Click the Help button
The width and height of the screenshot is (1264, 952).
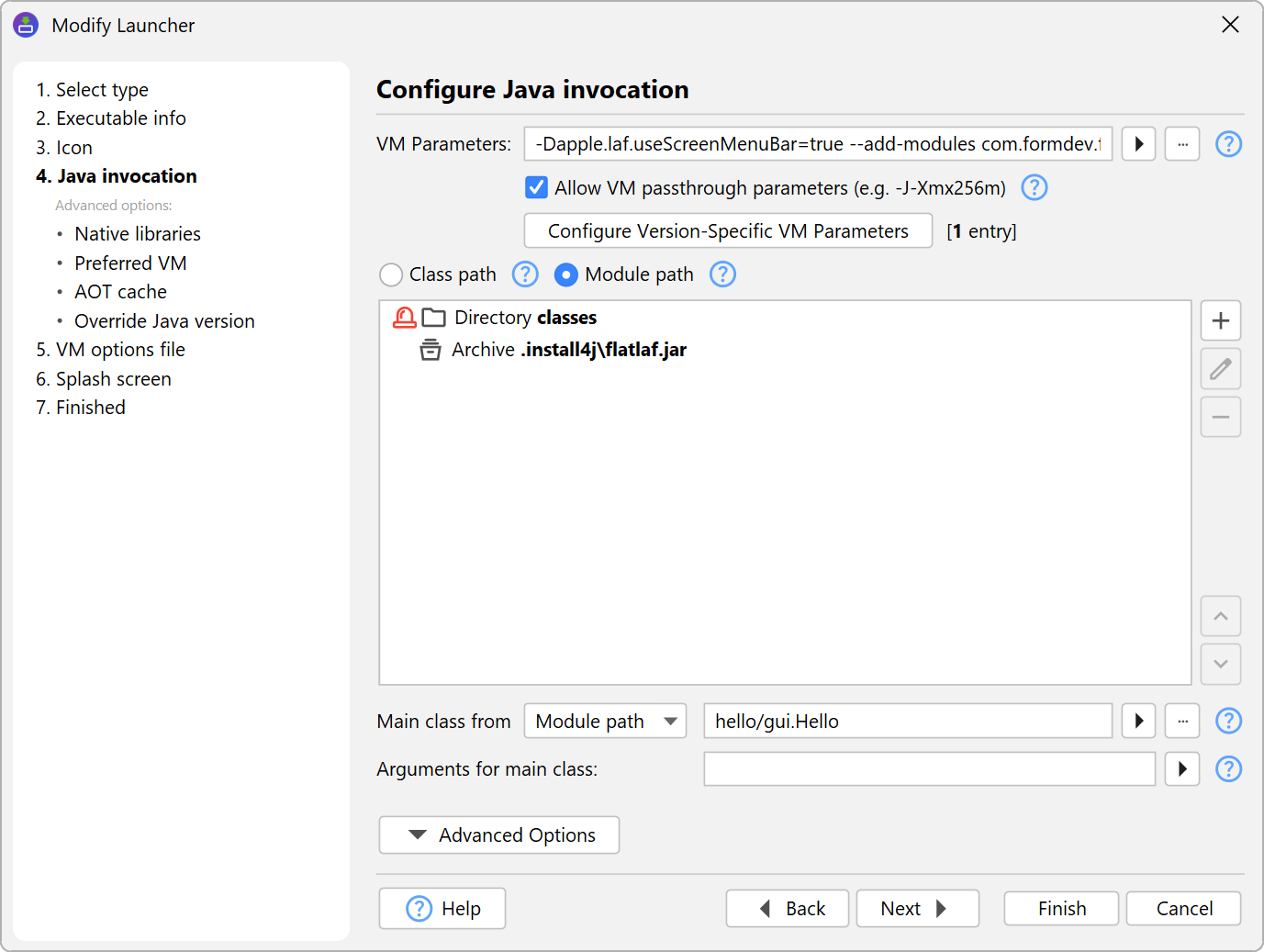[x=442, y=908]
